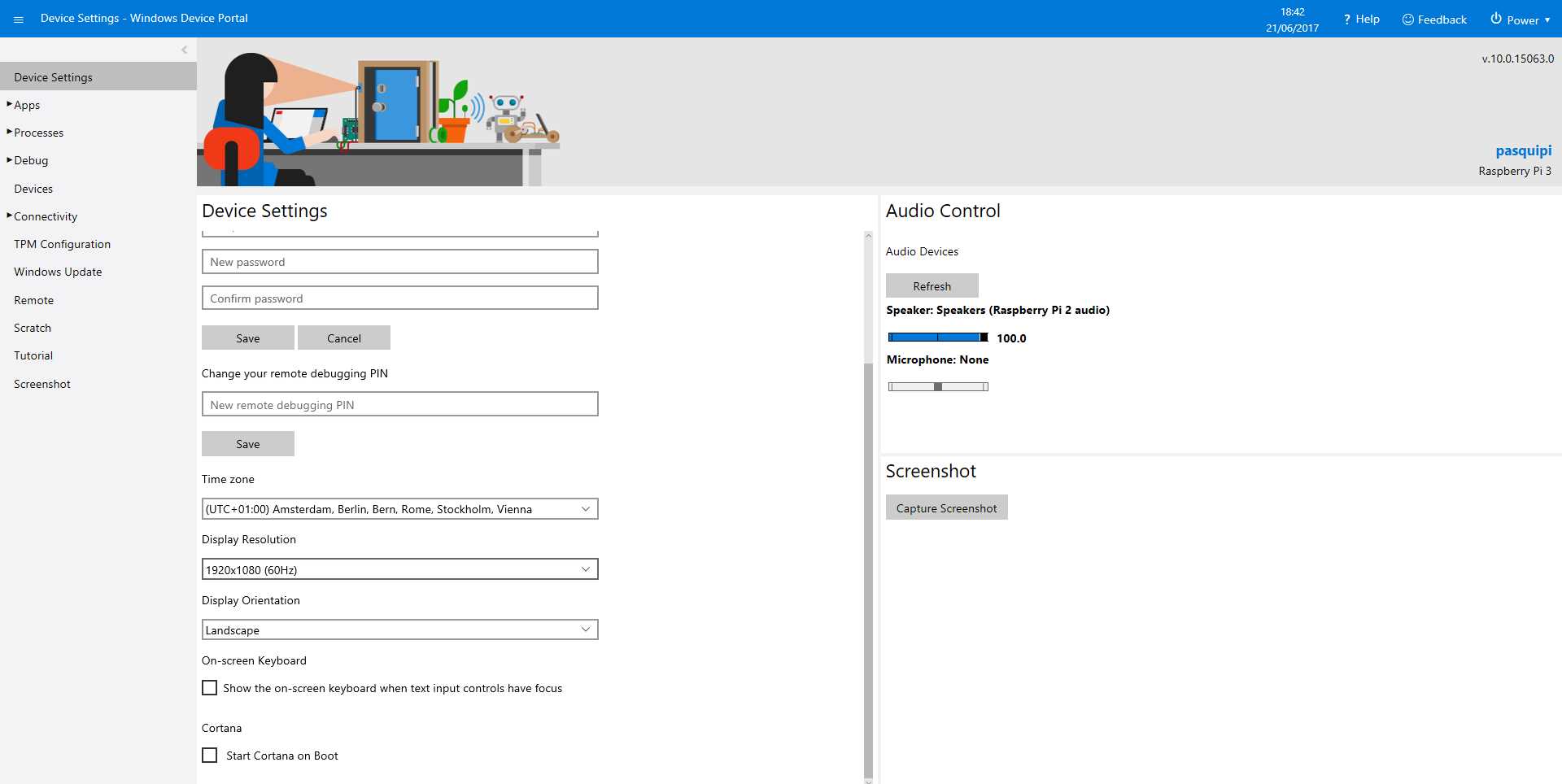This screenshot has height=784, width=1562.
Task: Enable the on-screen keyboard checkbox
Action: 210,688
